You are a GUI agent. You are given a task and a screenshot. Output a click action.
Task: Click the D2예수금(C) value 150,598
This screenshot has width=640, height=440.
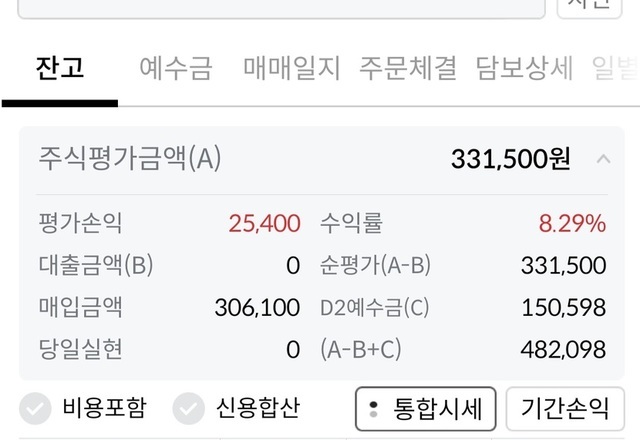tap(564, 307)
